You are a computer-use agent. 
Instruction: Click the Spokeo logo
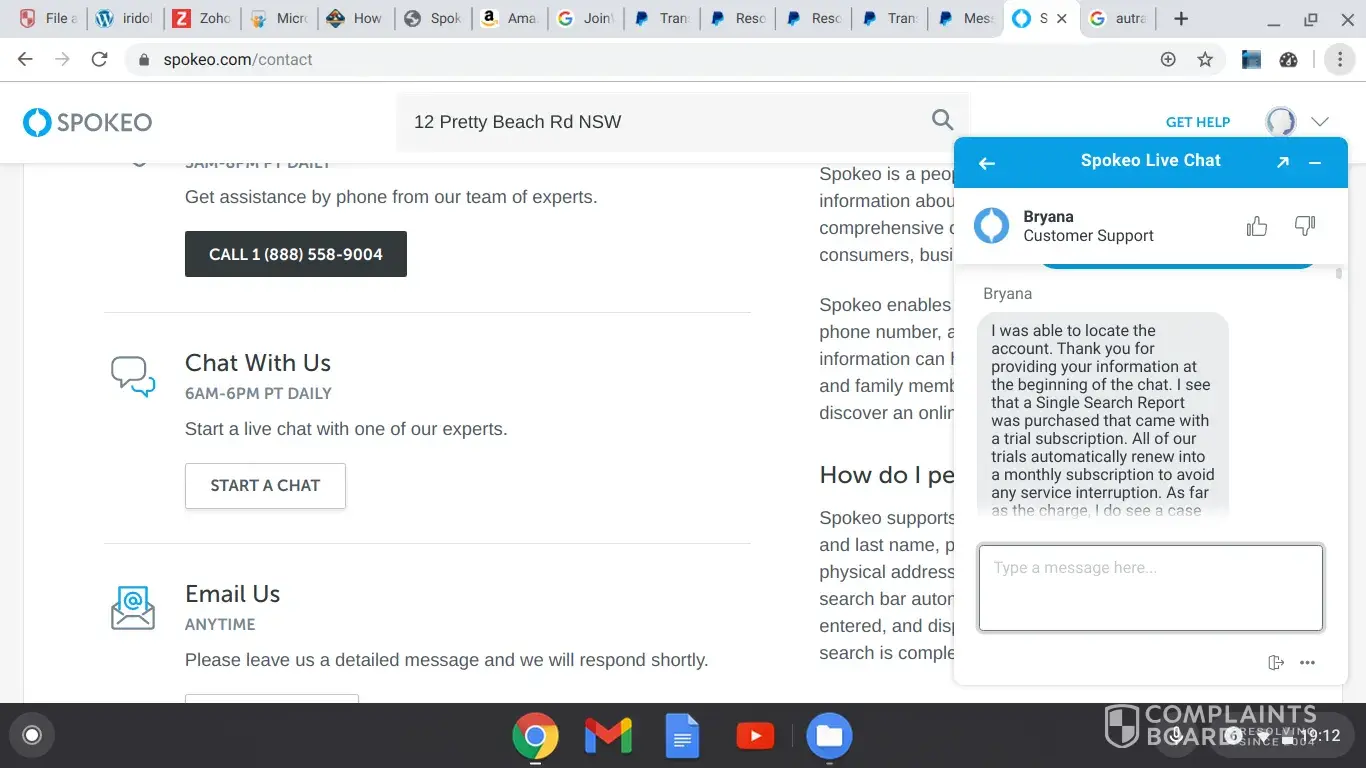point(88,122)
